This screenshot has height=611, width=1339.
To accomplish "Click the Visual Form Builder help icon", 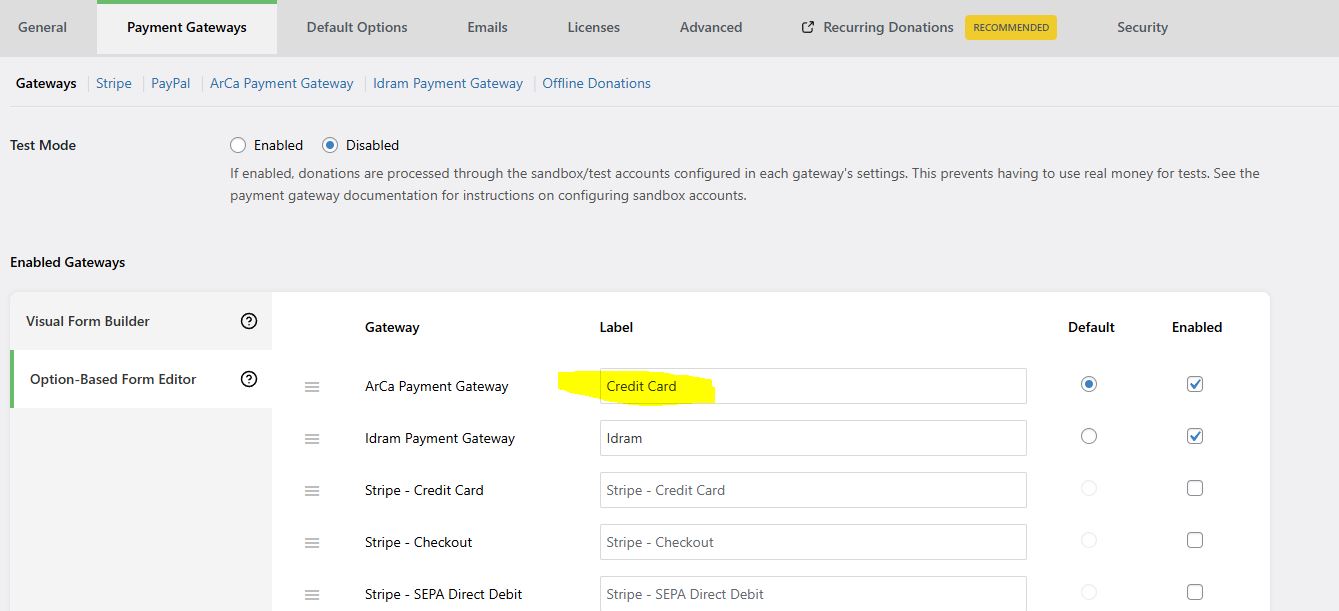I will [249, 321].
